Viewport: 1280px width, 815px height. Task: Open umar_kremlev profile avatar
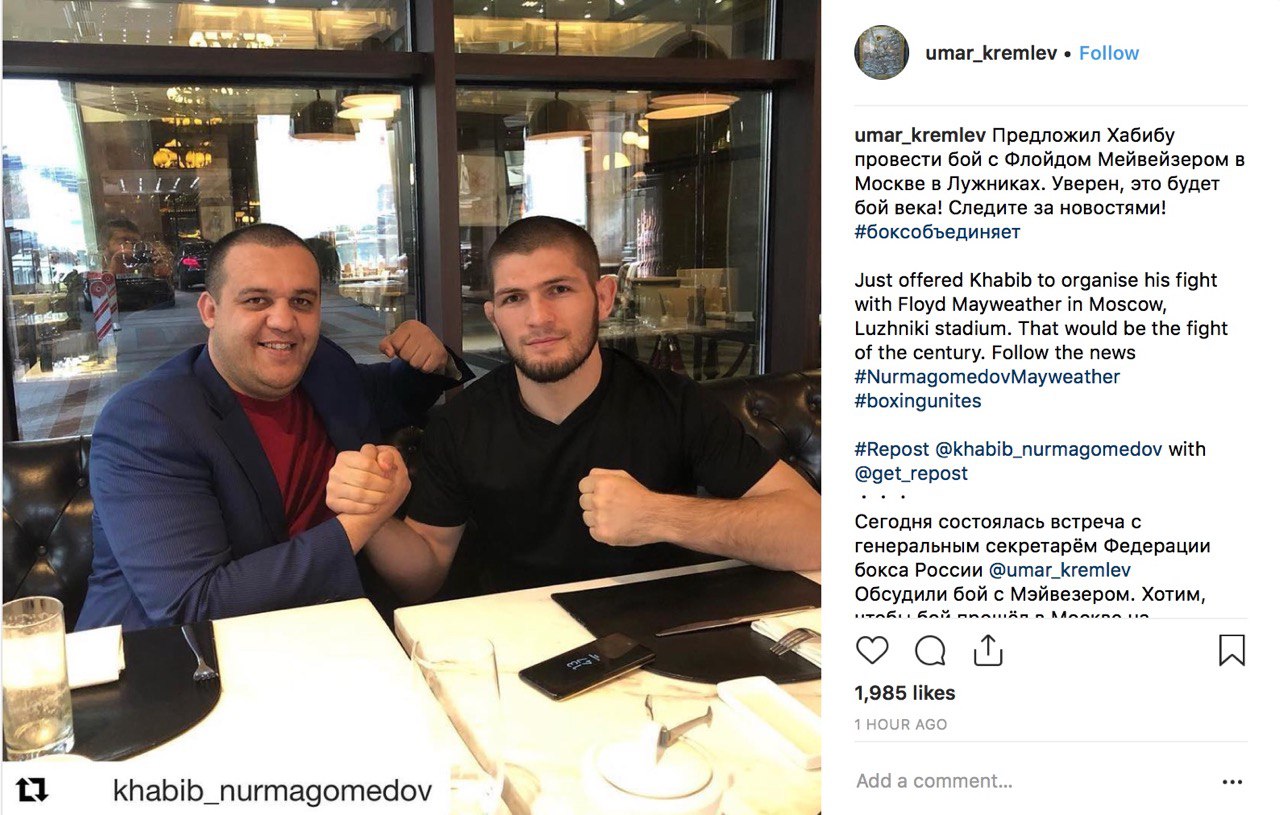pyautogui.click(x=881, y=53)
